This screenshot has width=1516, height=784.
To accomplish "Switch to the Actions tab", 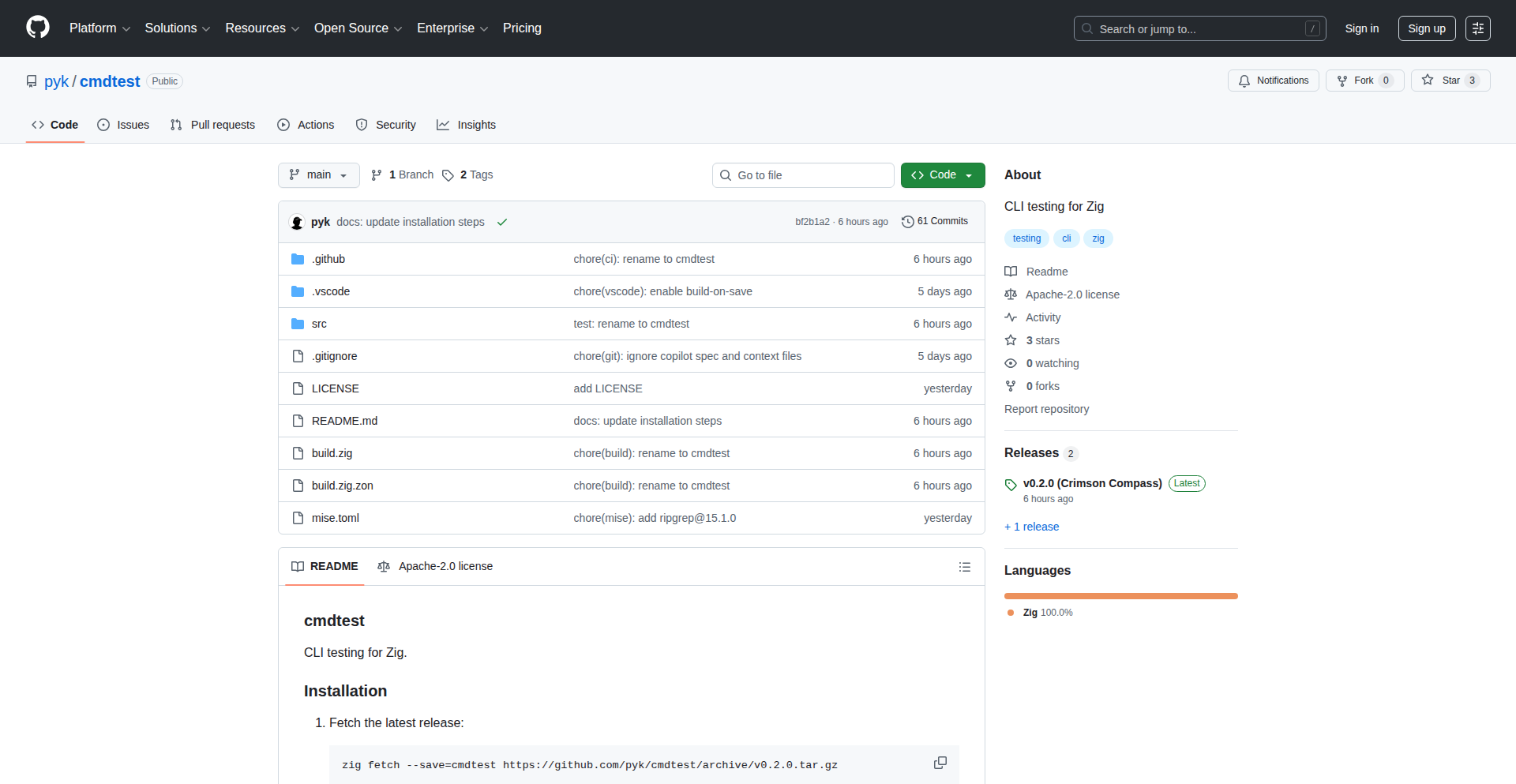I will click(x=315, y=124).
